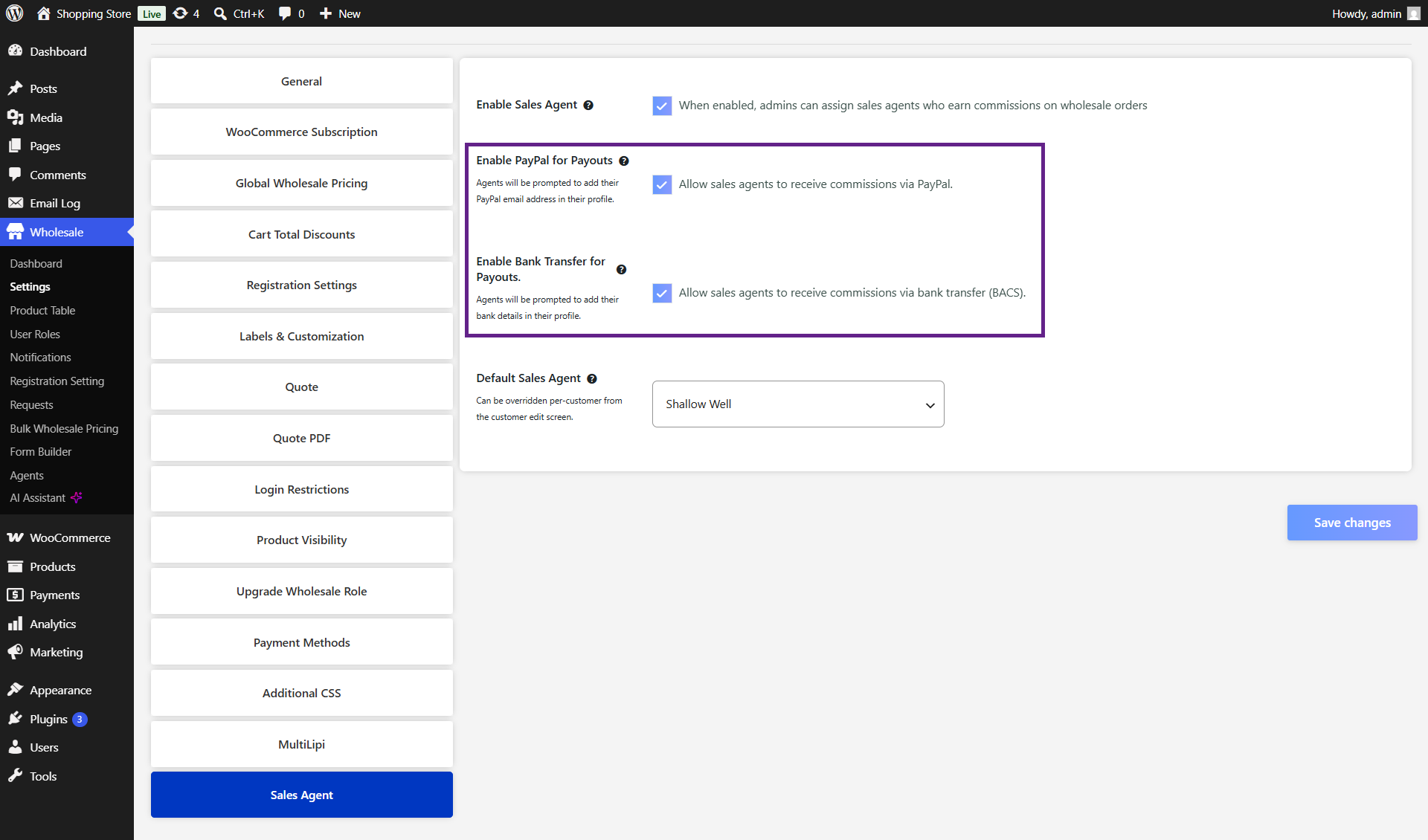Open the General settings tab
The image size is (1428, 840).
coord(301,81)
